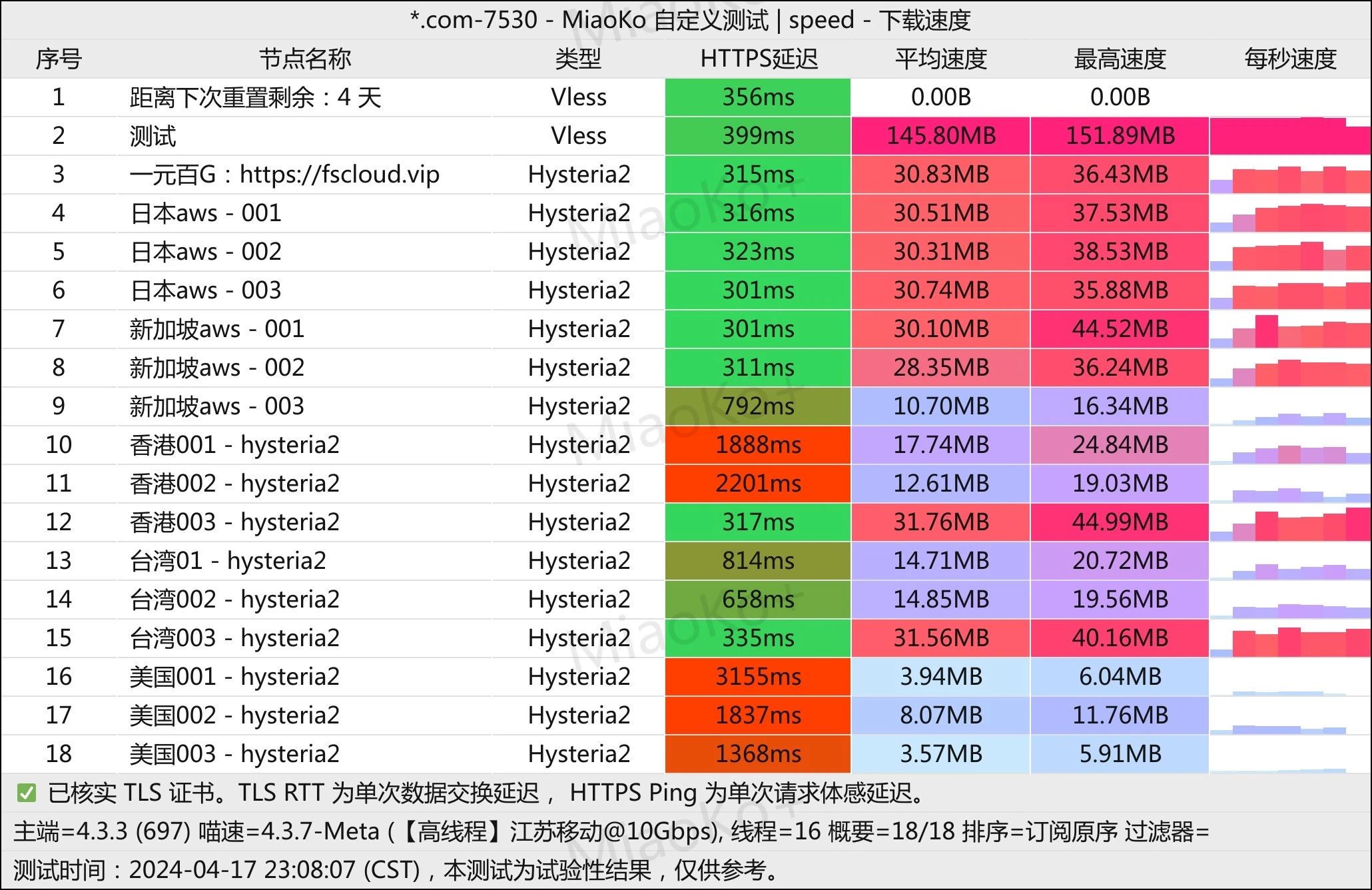
Task: Select the '每秒速度' column header
Action: point(1291,59)
